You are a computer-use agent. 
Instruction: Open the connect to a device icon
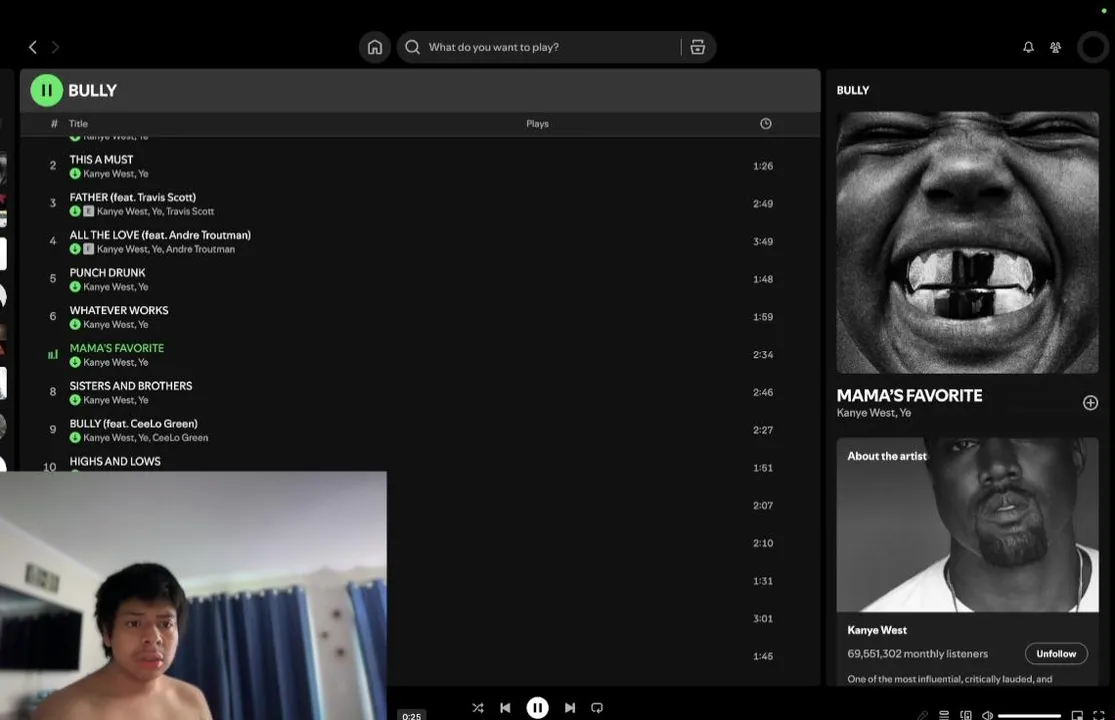click(966, 715)
